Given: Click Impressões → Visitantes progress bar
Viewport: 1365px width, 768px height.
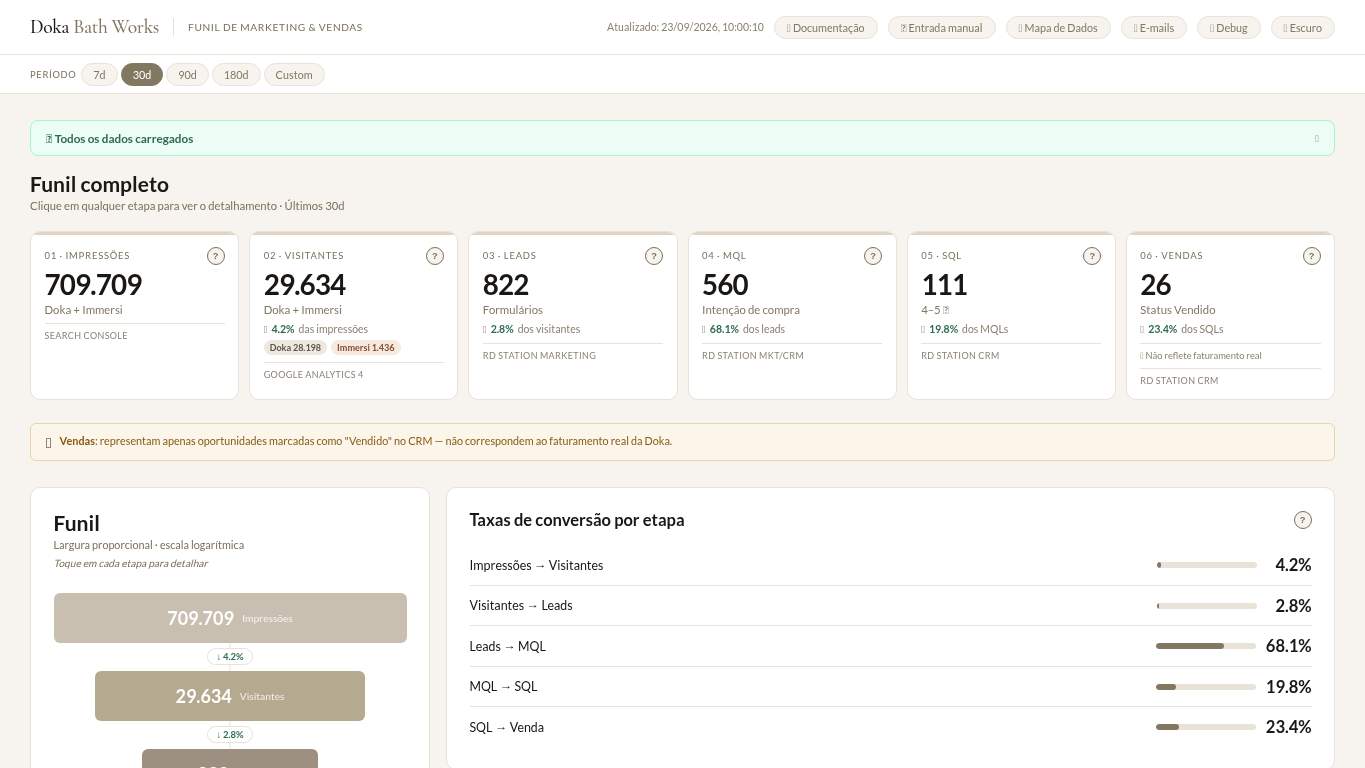Looking at the screenshot, I should tap(1206, 565).
